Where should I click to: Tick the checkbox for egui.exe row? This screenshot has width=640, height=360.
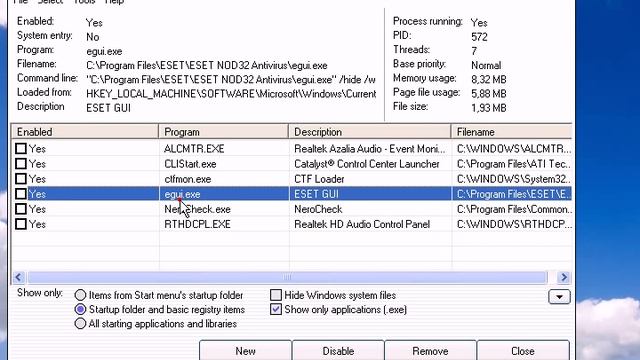[21, 194]
